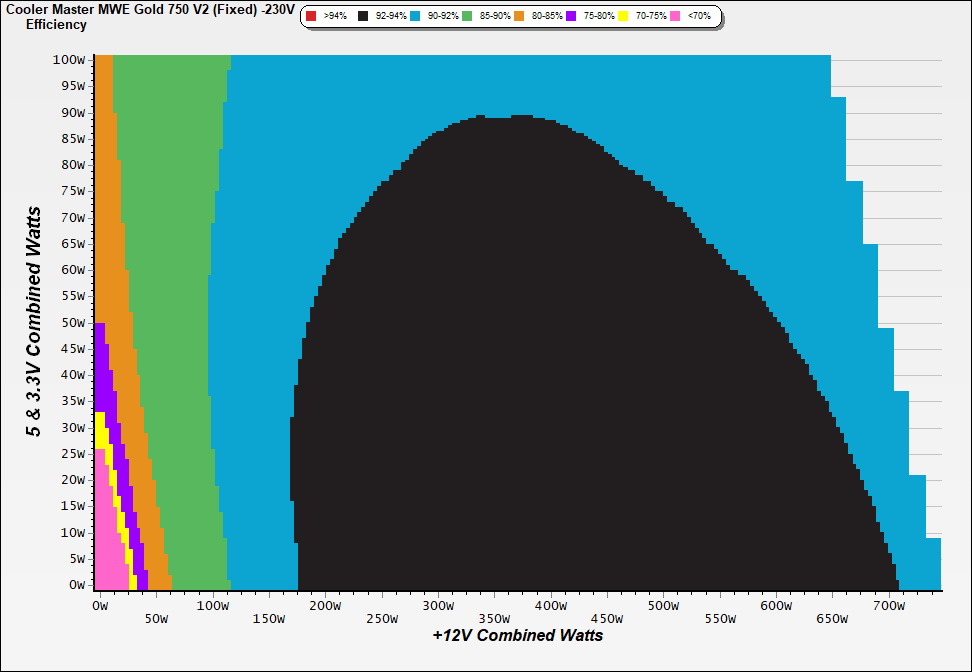Click the 50W label on the y-axis
This screenshot has height=672, width=972.
tap(72, 323)
